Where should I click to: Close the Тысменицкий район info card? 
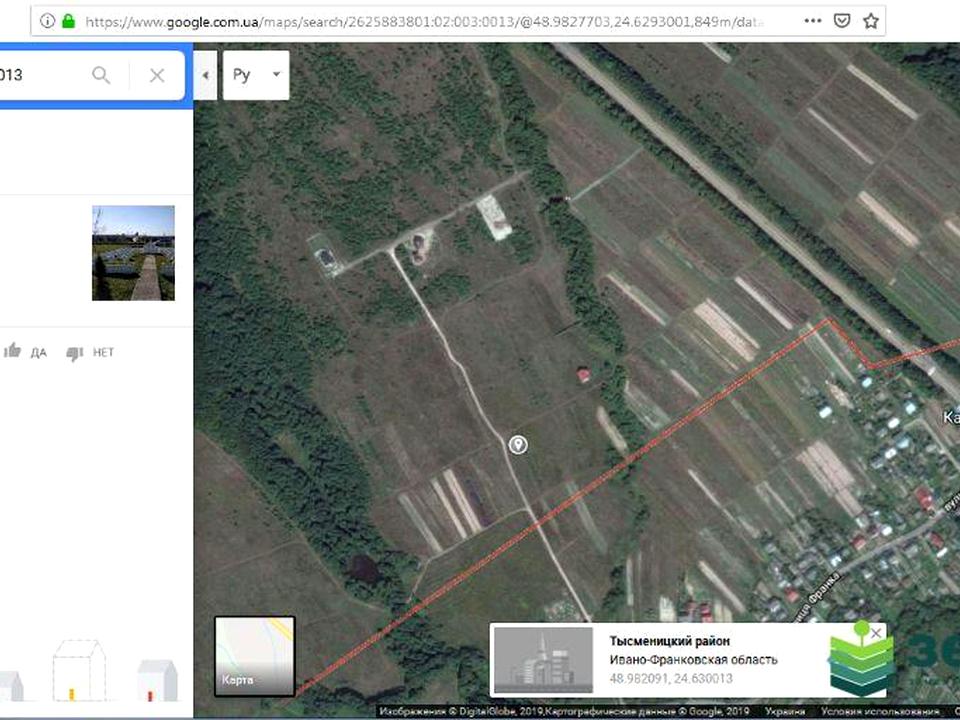point(876,633)
